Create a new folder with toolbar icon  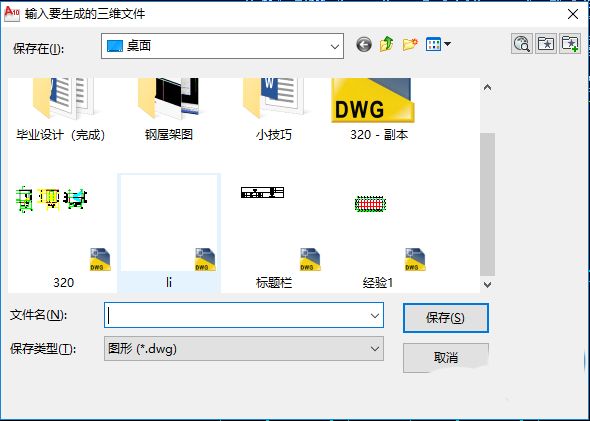[410, 44]
